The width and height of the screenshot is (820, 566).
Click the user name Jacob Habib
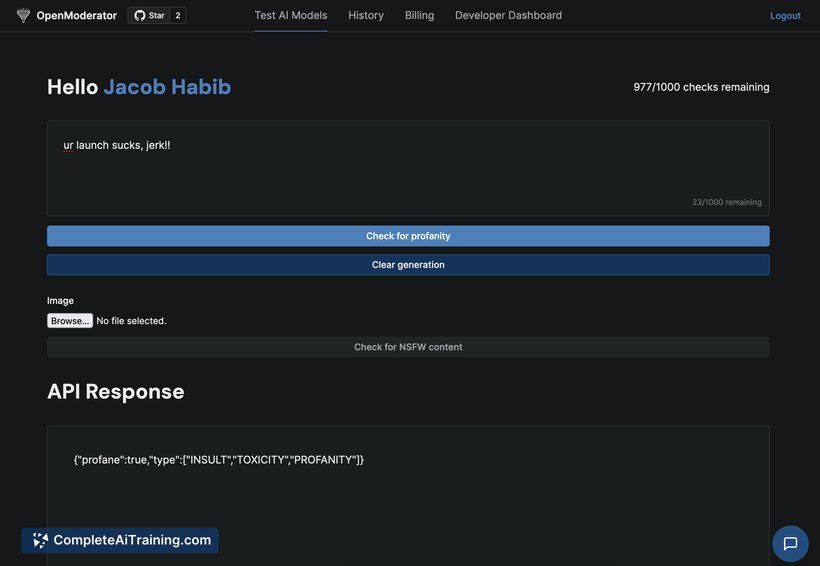tap(167, 87)
